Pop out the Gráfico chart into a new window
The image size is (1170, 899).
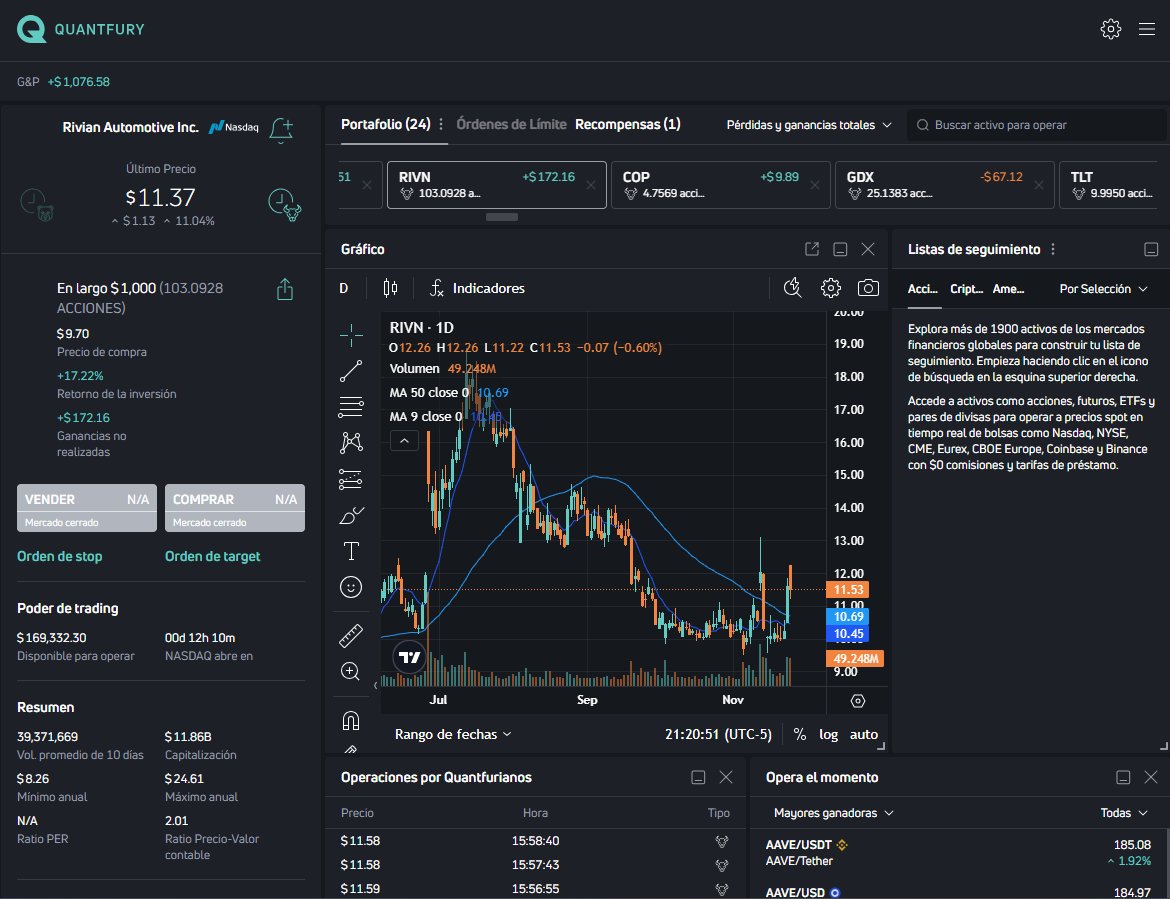click(812, 249)
